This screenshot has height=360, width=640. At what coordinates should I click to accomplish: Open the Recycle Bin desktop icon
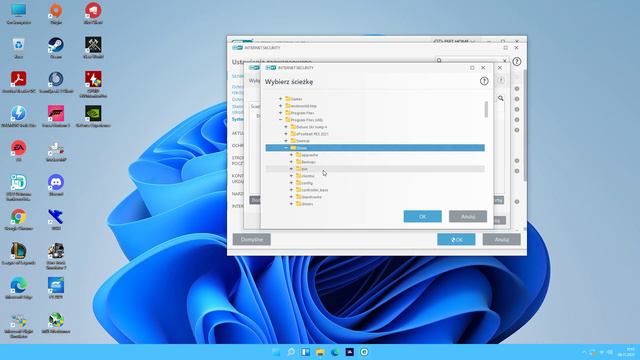[18, 48]
